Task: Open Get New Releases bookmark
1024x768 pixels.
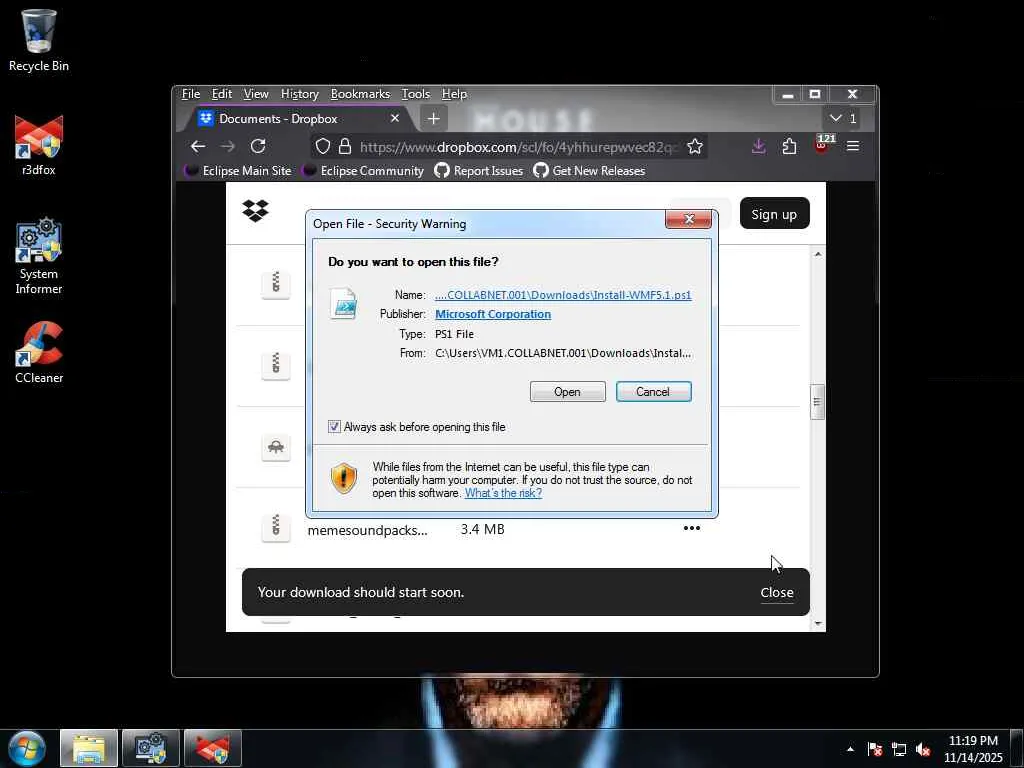Action: pyautogui.click(x=589, y=170)
